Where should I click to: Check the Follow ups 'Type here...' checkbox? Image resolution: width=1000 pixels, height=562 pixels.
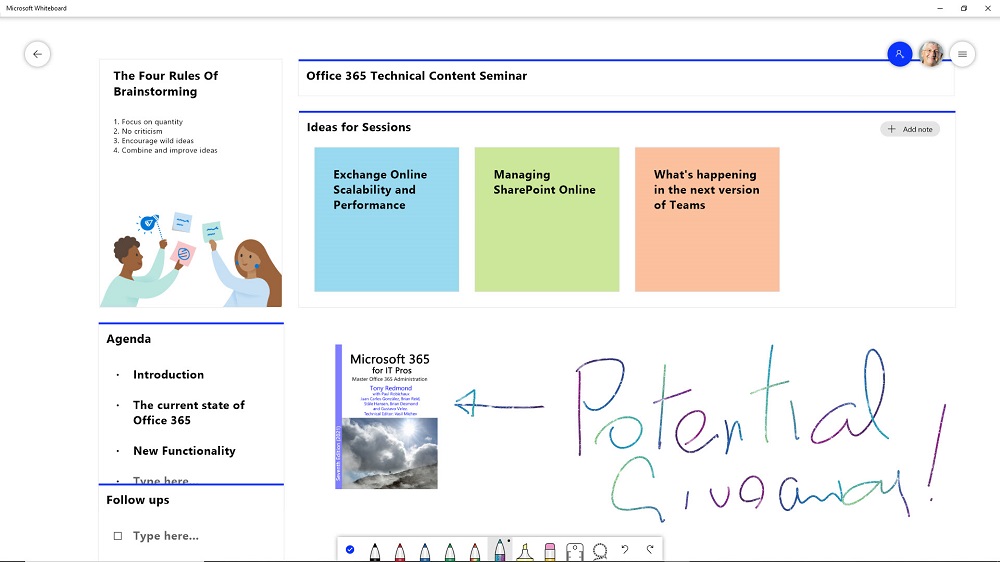pyautogui.click(x=118, y=536)
